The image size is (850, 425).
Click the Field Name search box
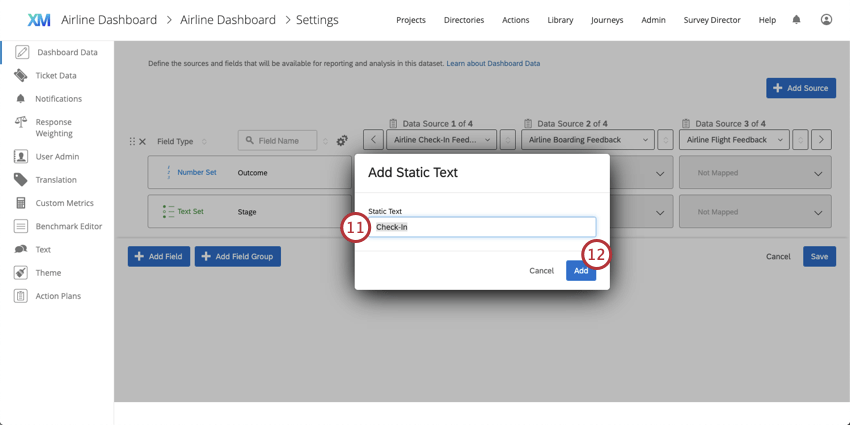point(277,140)
